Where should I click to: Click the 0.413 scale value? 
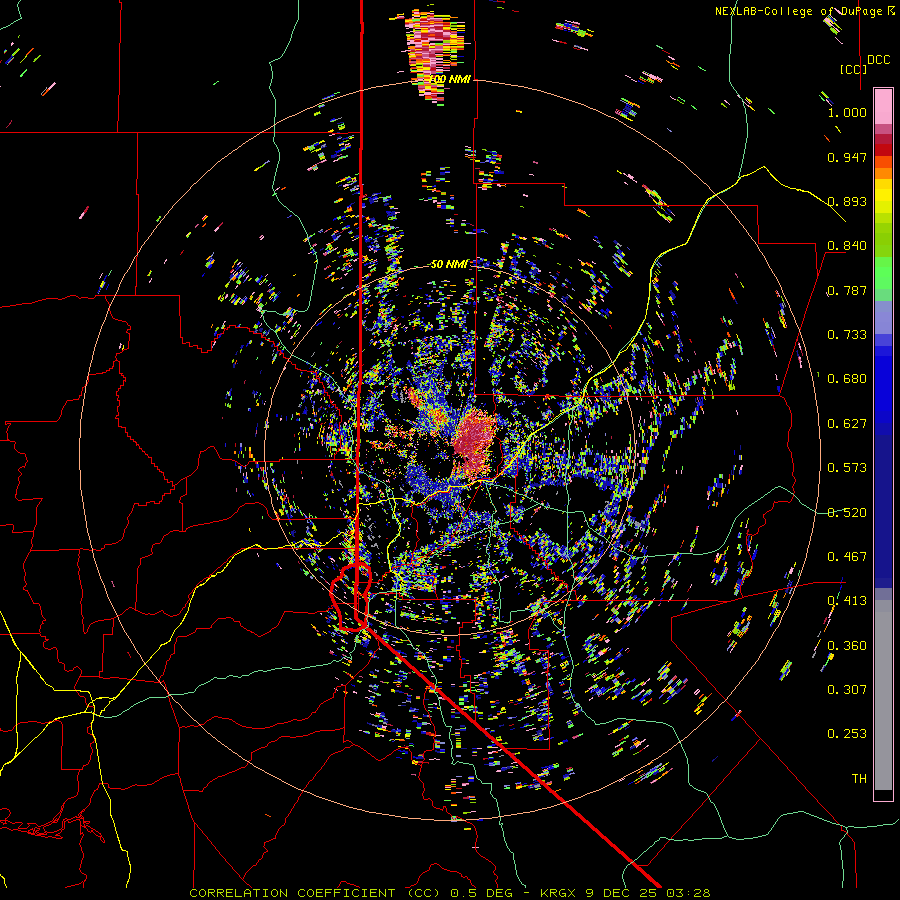pyautogui.click(x=847, y=601)
